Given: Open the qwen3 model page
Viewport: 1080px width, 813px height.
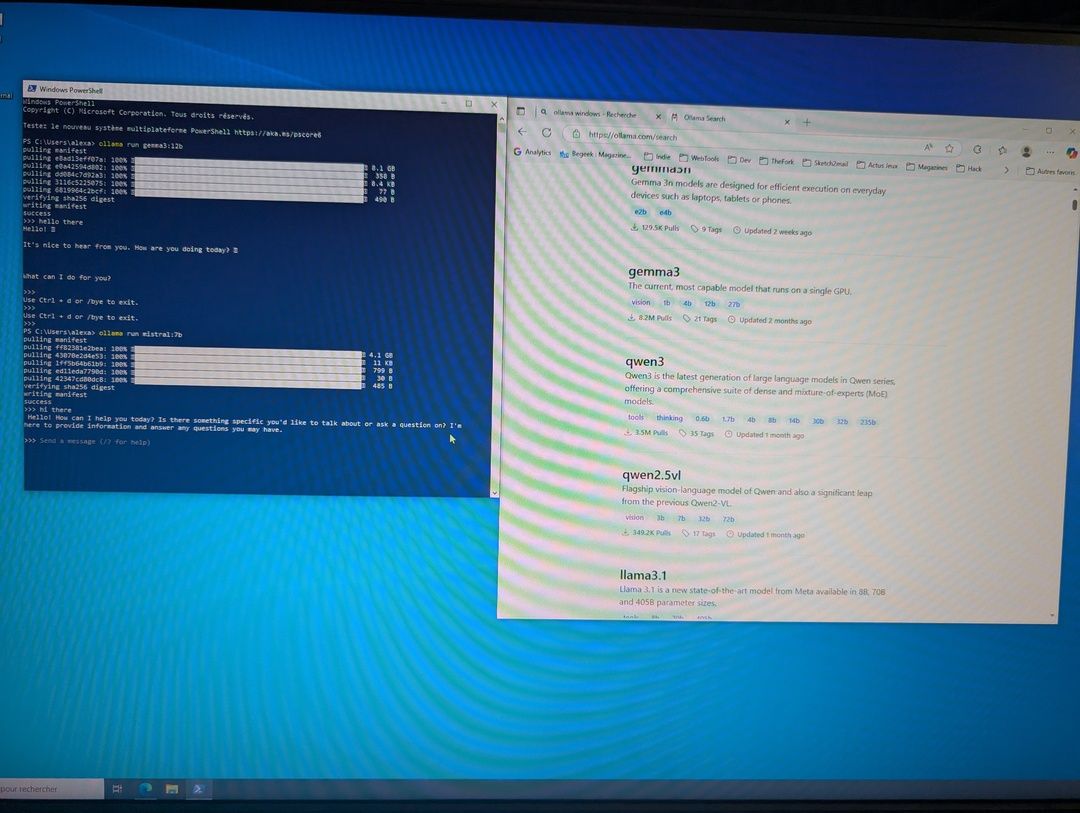Looking at the screenshot, I should coord(645,361).
